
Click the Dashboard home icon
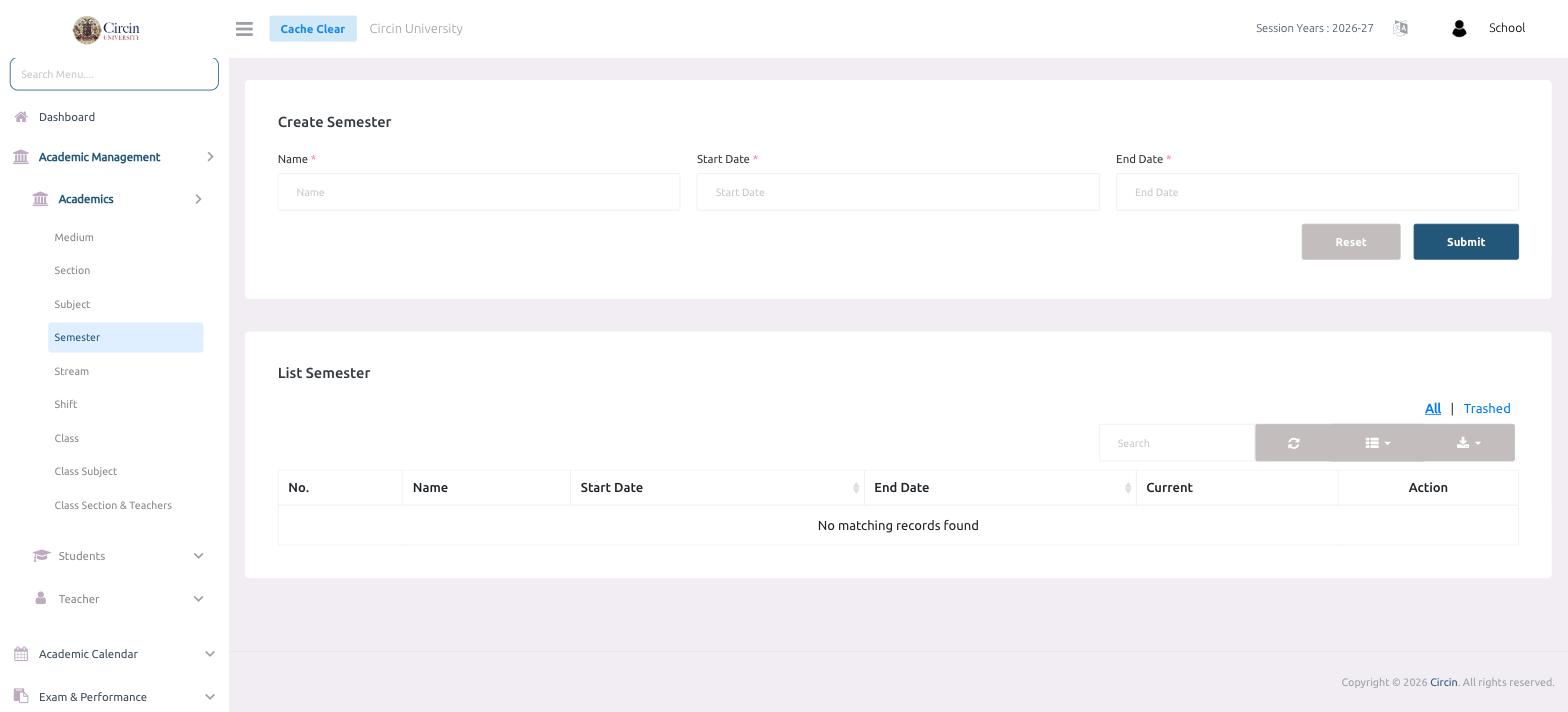[21, 117]
